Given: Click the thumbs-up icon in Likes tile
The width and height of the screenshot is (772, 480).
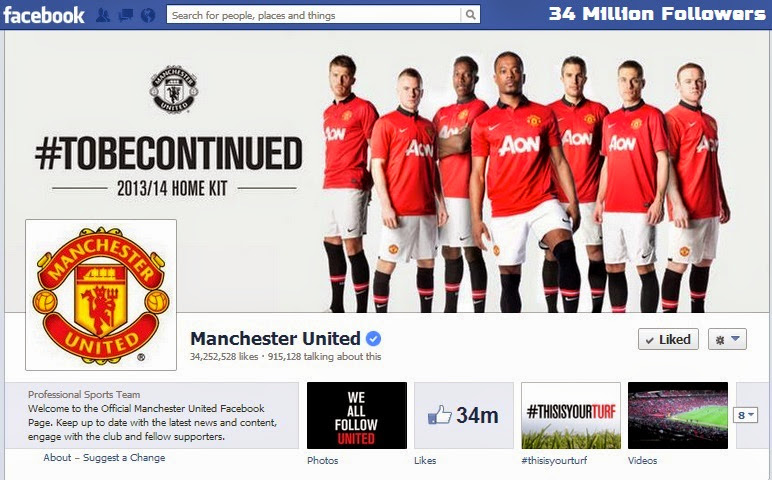Looking at the screenshot, I should pyautogui.click(x=439, y=415).
